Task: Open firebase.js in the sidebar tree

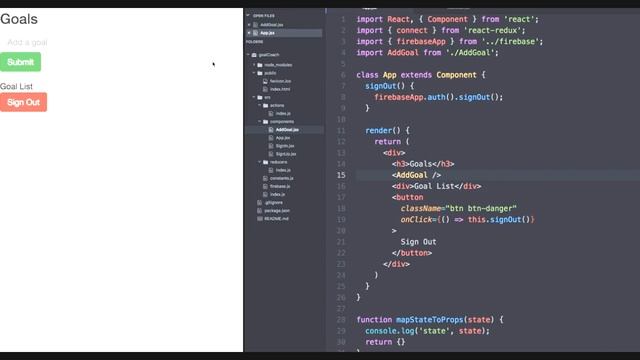Action: click(x=280, y=186)
